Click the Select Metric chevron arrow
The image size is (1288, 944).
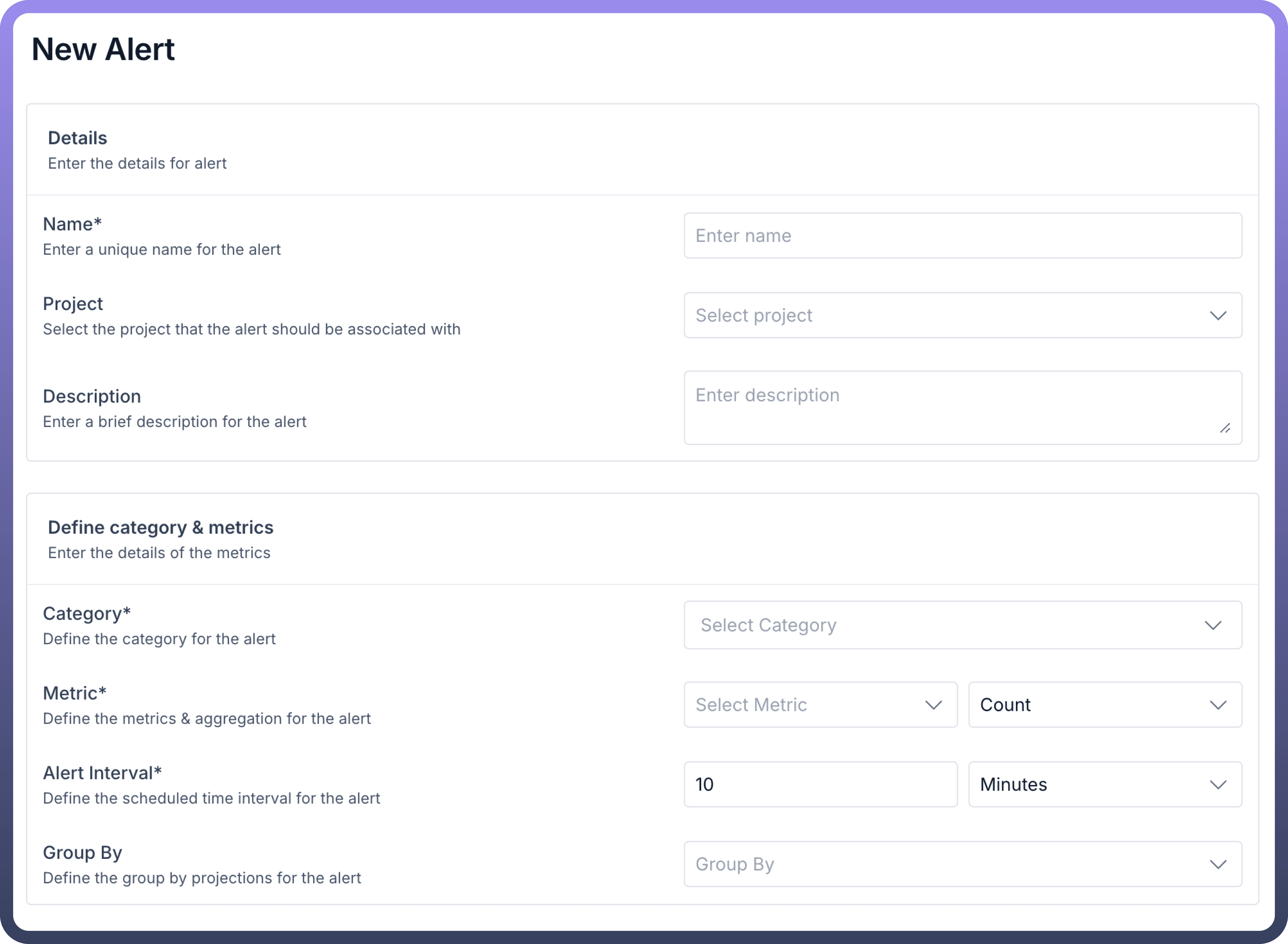tap(933, 705)
